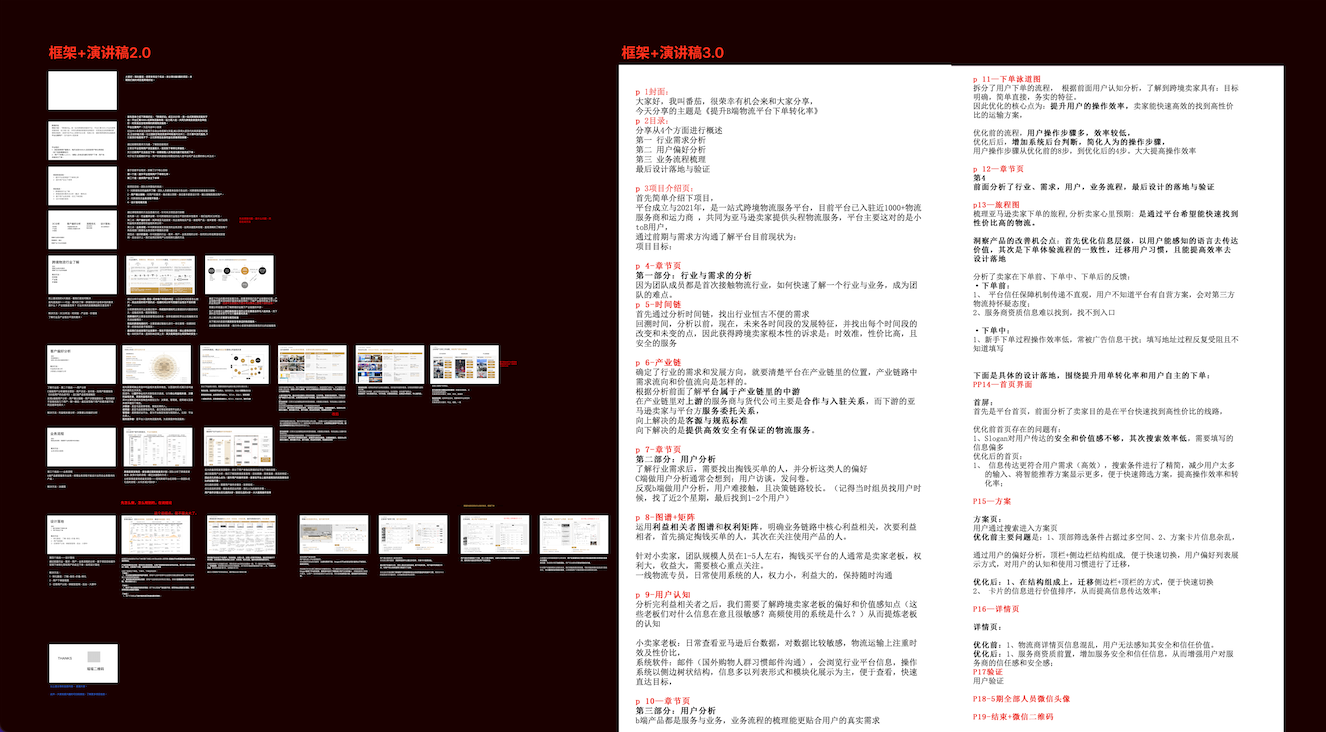This screenshot has height=732, width=1326.
Task: Click the 'P19-结束+微信二维码' line
Action: click(1013, 717)
